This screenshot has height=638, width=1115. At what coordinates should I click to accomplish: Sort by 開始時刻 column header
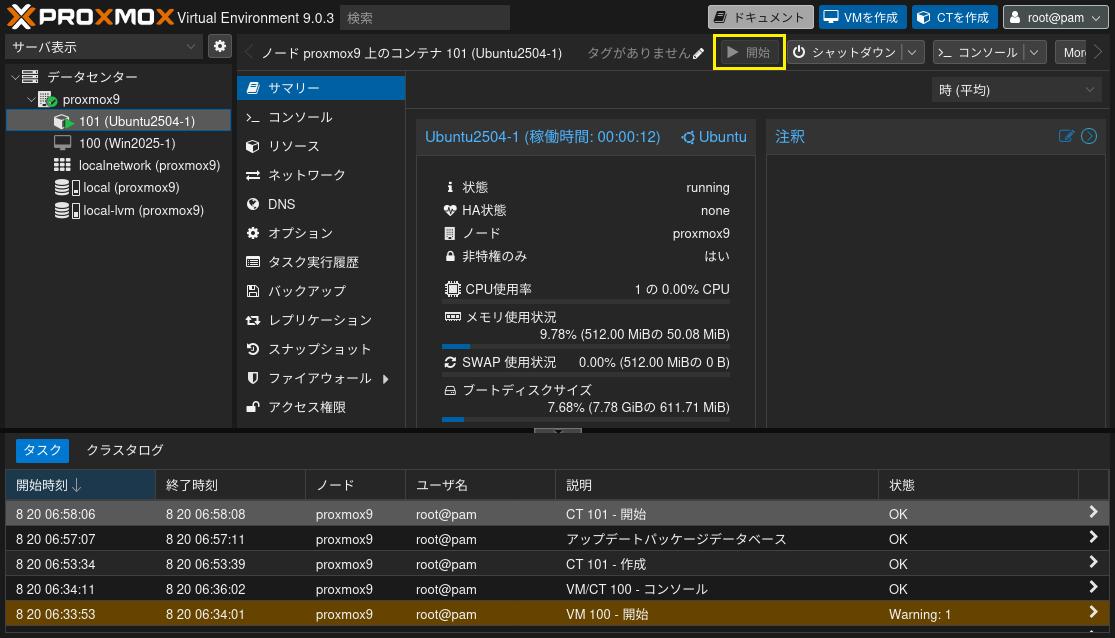(x=80, y=485)
